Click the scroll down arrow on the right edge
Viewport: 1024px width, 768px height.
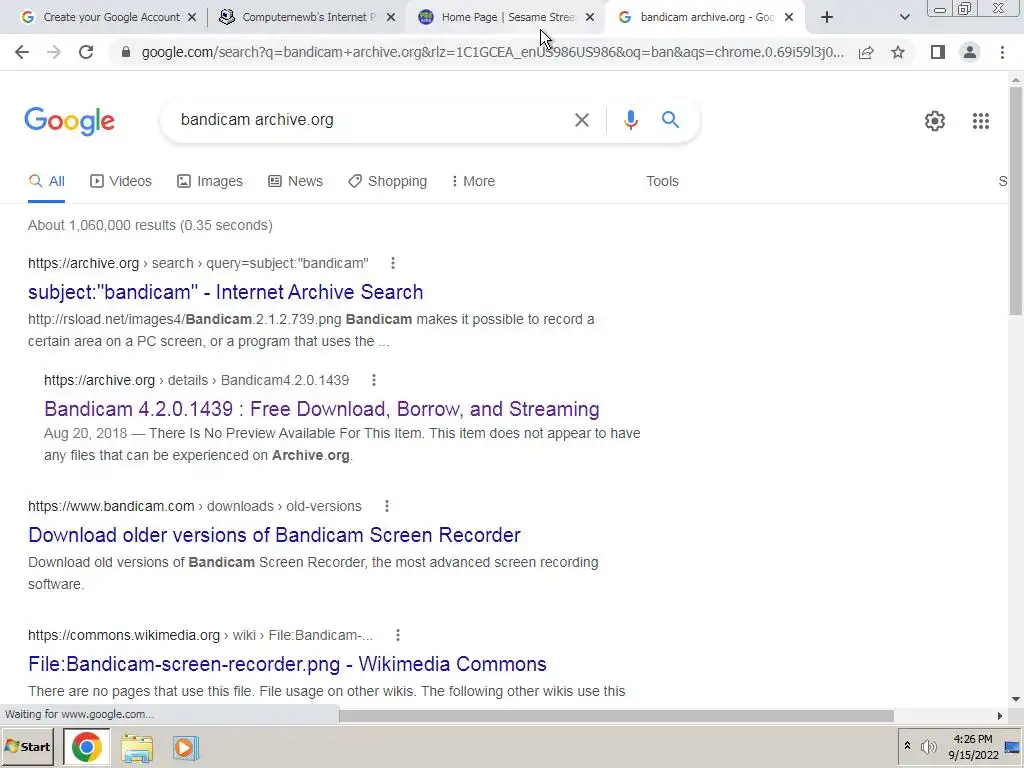tap(1015, 699)
